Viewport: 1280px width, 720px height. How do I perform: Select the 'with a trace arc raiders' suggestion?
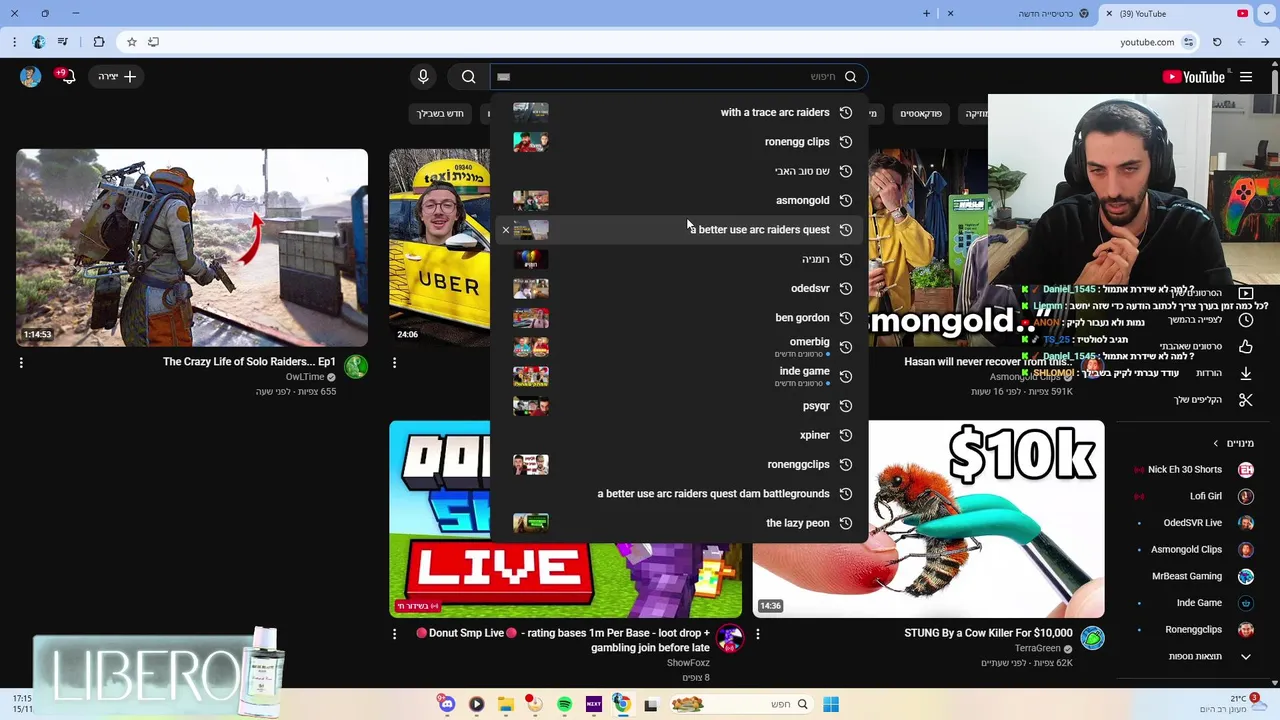tap(680, 113)
